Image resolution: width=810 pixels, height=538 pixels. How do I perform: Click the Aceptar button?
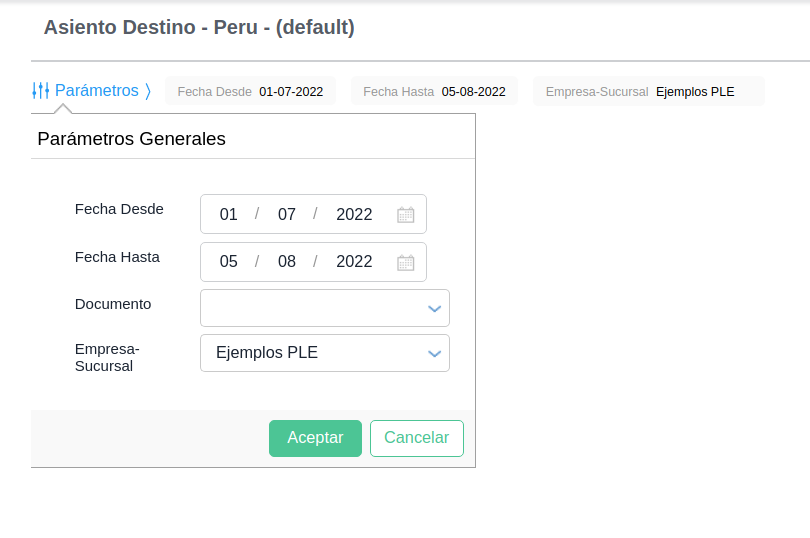pyautogui.click(x=315, y=438)
